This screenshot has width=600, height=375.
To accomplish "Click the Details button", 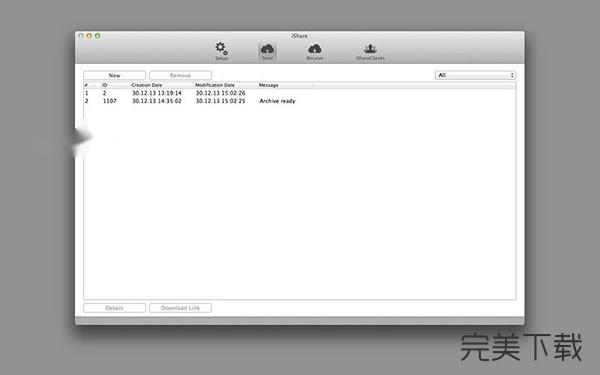I will click(x=114, y=308).
